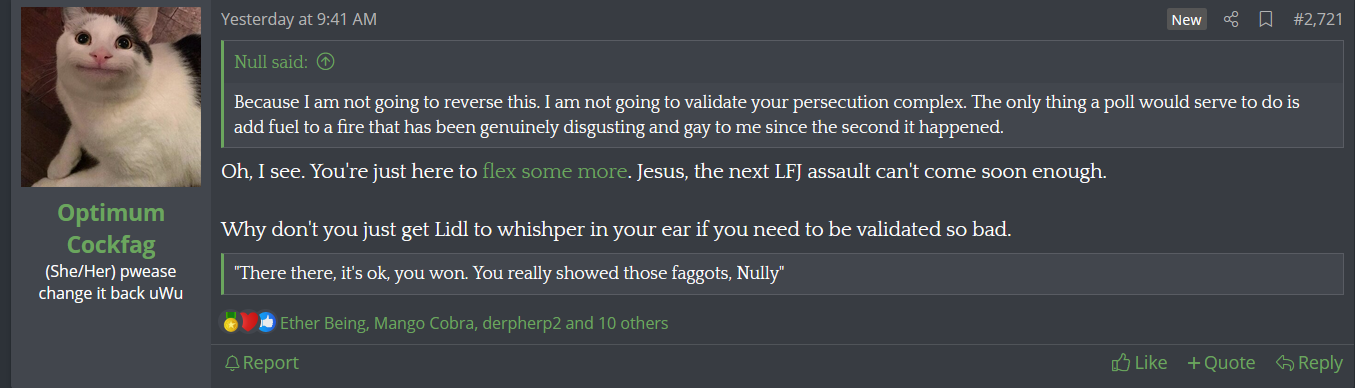The height and width of the screenshot is (388, 1355).
Task: Jump to quoted post via the up-arrow icon
Action: point(325,62)
